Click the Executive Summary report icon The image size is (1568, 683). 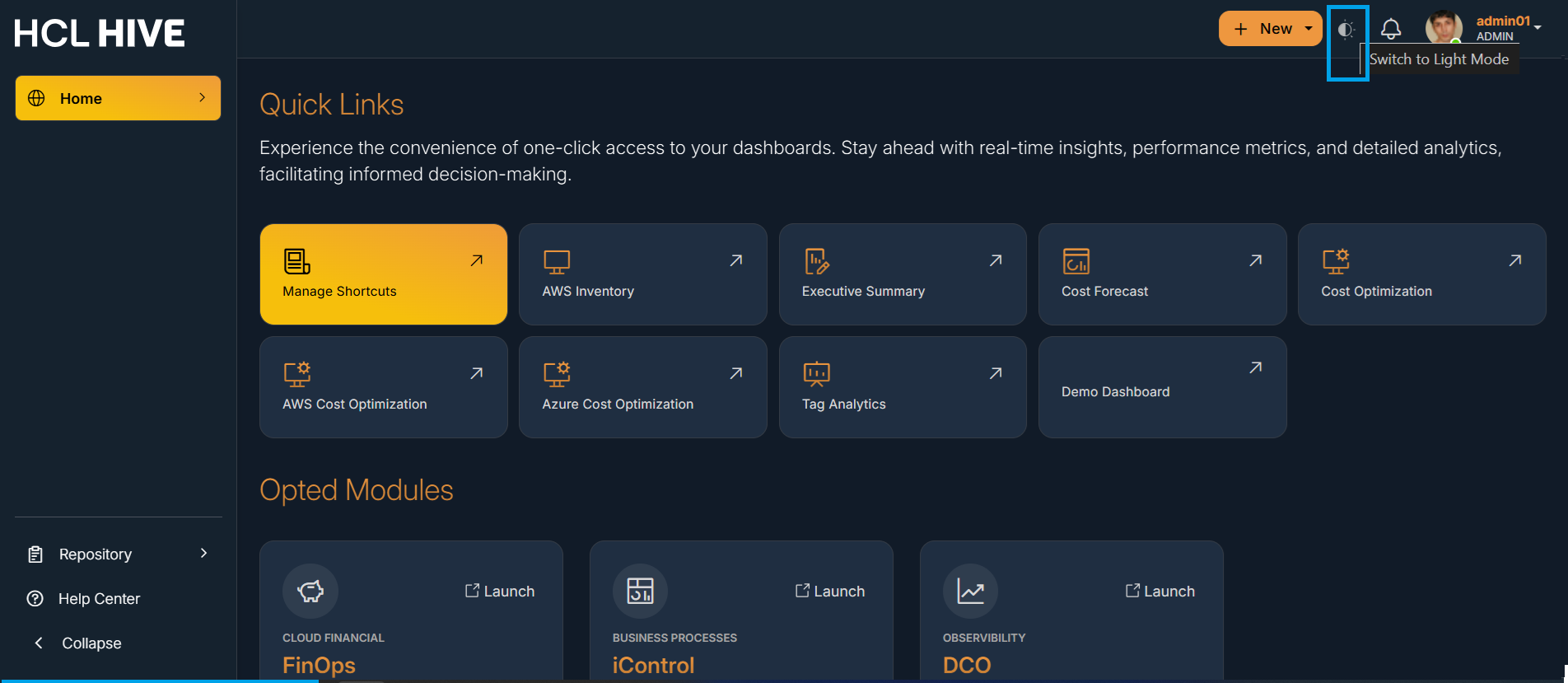pos(816,261)
